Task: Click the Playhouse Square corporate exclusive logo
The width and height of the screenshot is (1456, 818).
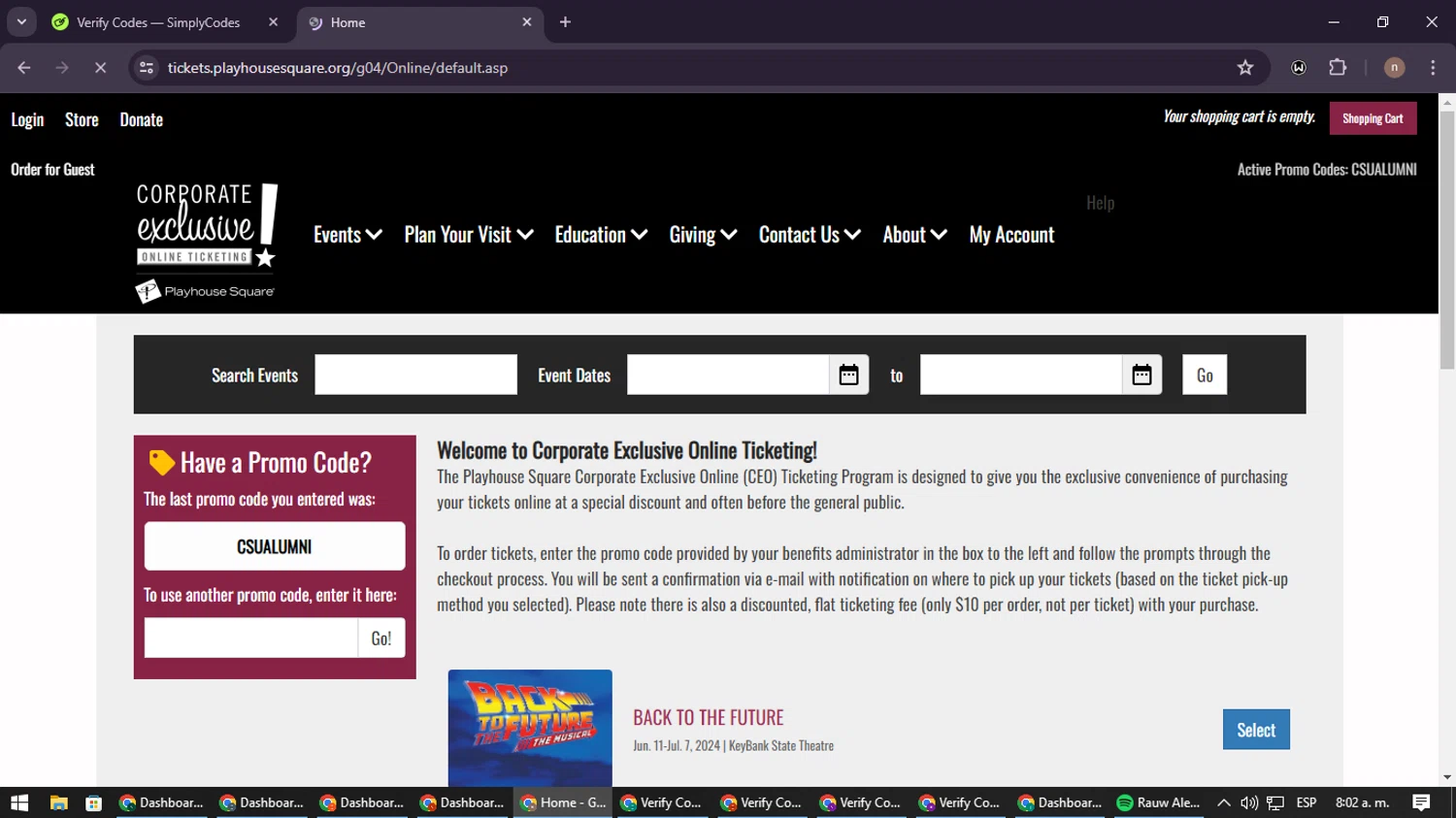Action: (207, 243)
